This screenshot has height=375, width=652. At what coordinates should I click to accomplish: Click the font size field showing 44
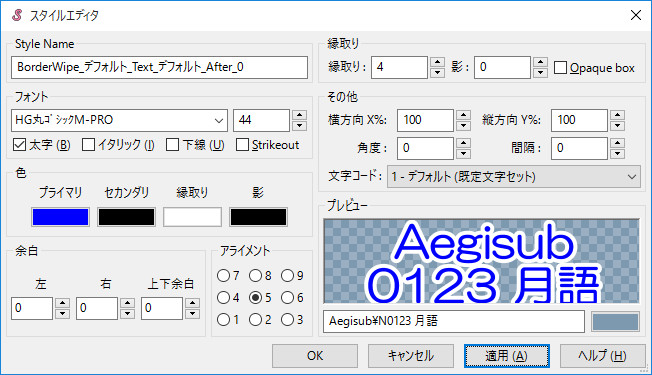point(261,120)
